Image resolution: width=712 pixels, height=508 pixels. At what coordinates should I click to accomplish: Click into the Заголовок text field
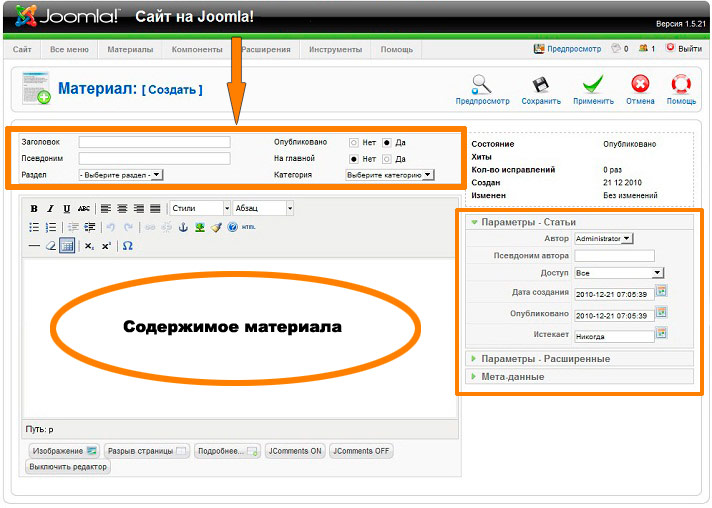[154, 142]
